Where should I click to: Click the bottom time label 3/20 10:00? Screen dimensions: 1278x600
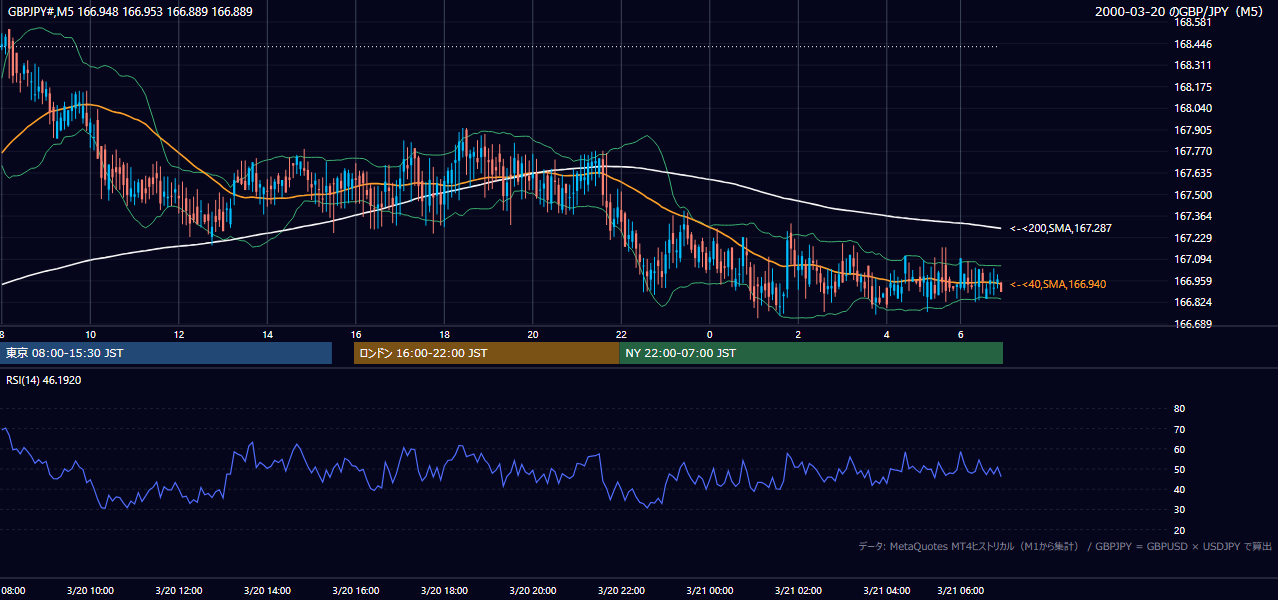tap(91, 590)
